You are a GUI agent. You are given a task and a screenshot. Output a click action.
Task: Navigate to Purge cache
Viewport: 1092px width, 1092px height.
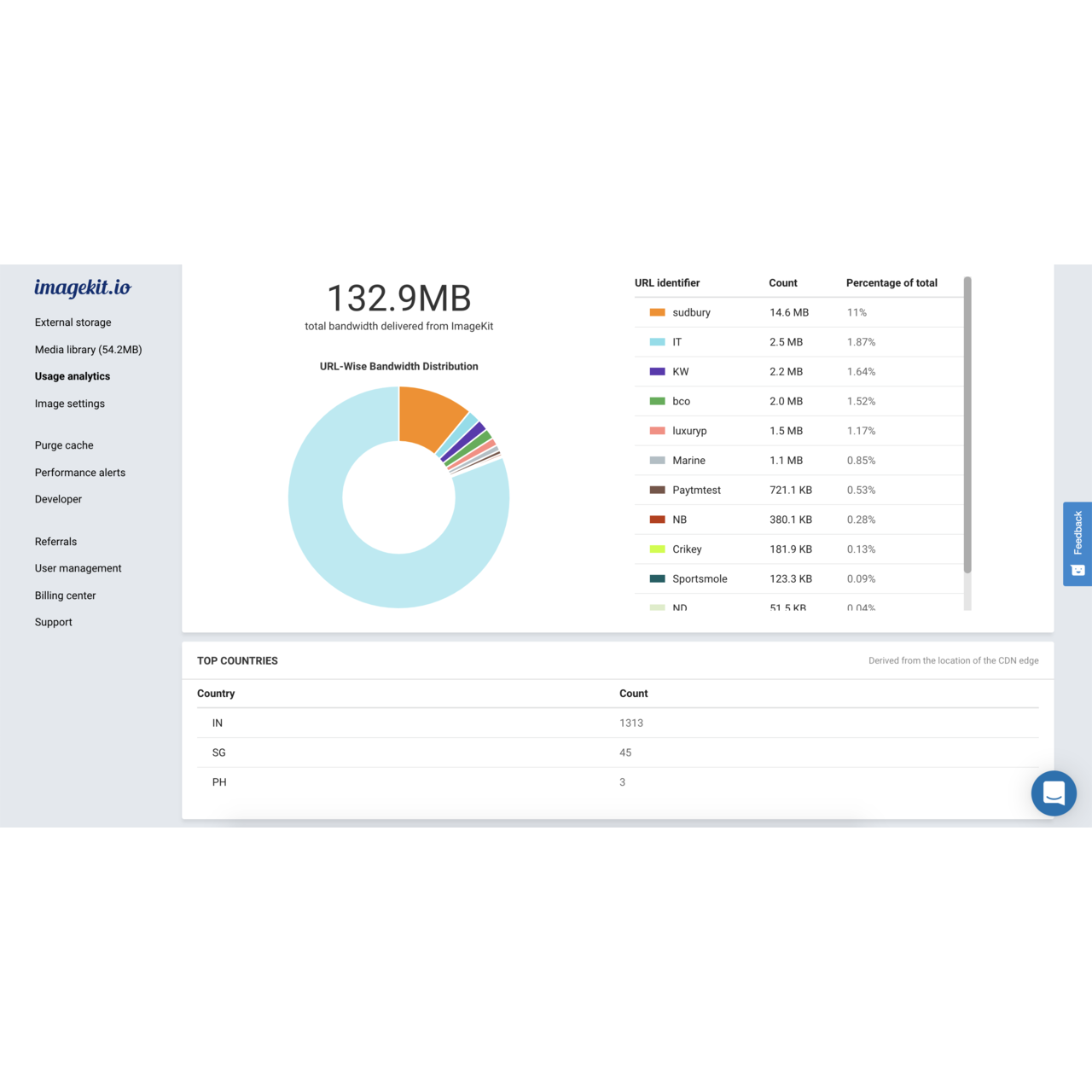coord(64,445)
